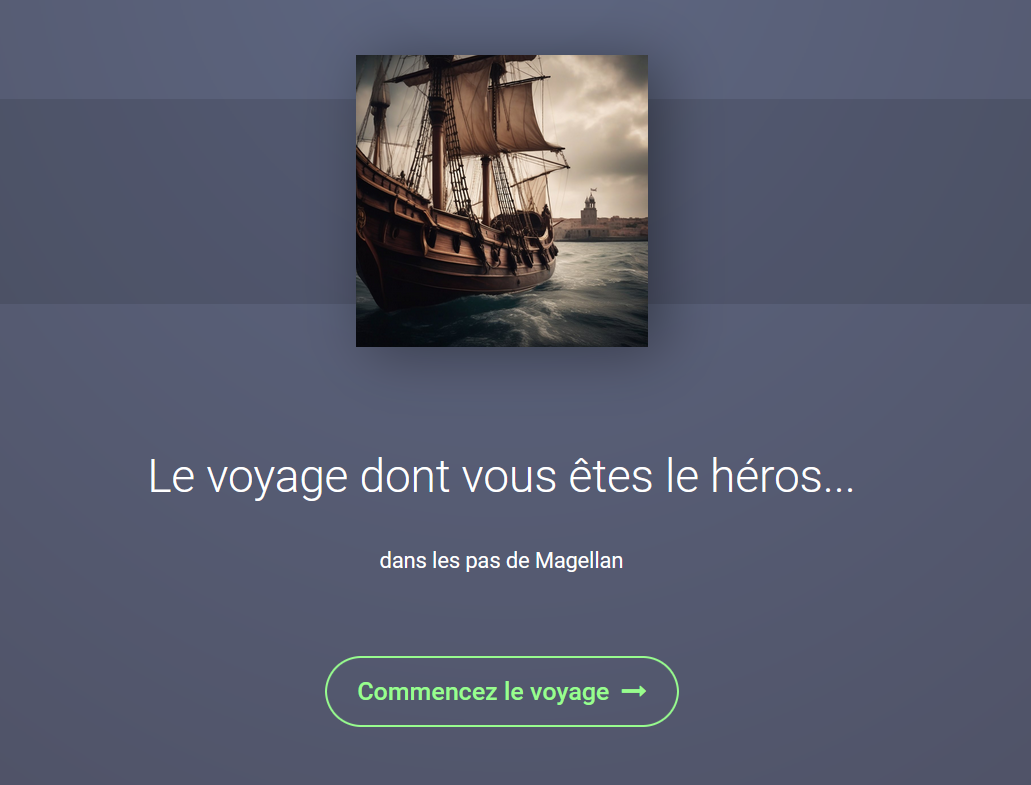Viewport: 1031px width, 785px height.
Task: Click the word voyage in the main heading
Action: [277, 477]
